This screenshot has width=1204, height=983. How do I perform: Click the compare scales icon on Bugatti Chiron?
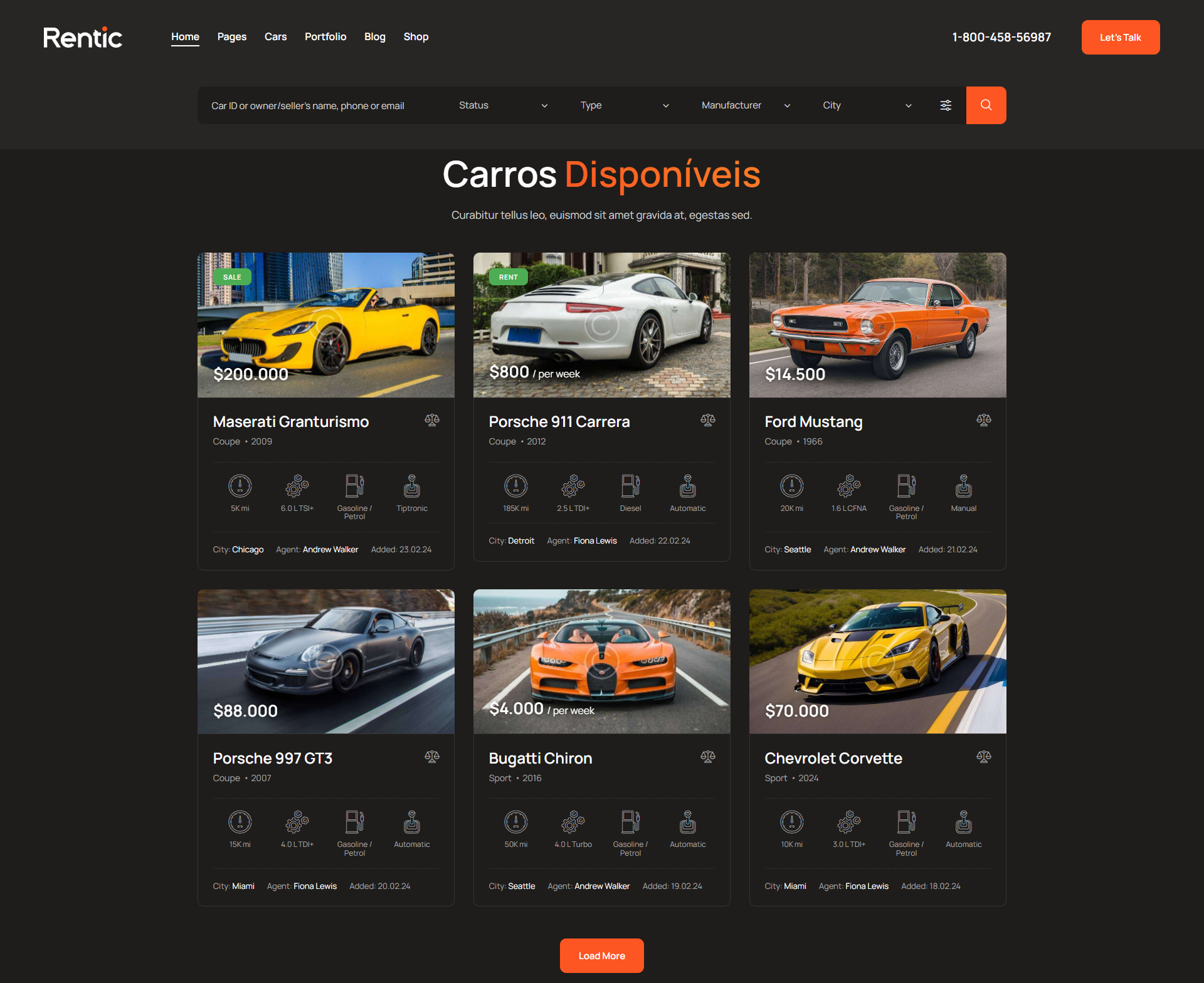click(x=708, y=757)
